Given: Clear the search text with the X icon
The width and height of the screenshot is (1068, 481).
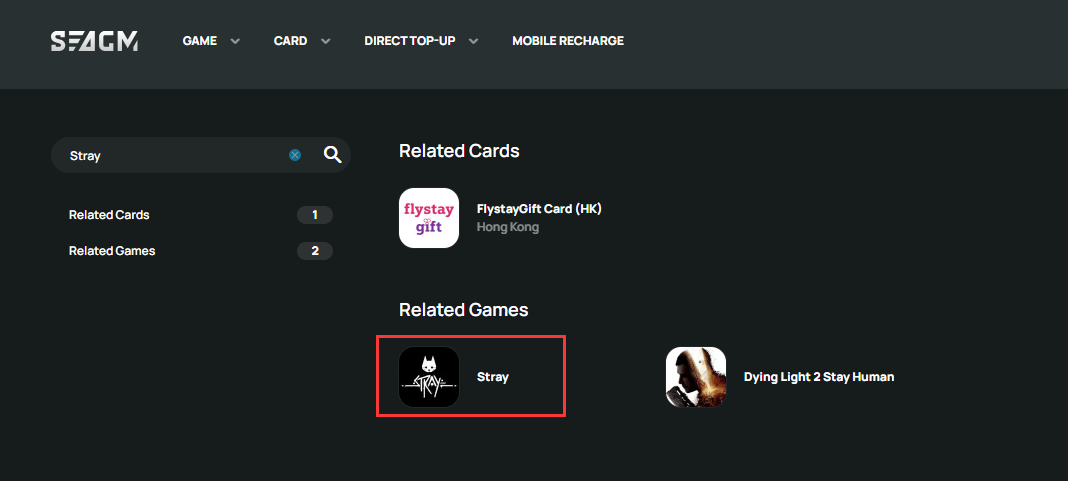Looking at the screenshot, I should (x=295, y=155).
